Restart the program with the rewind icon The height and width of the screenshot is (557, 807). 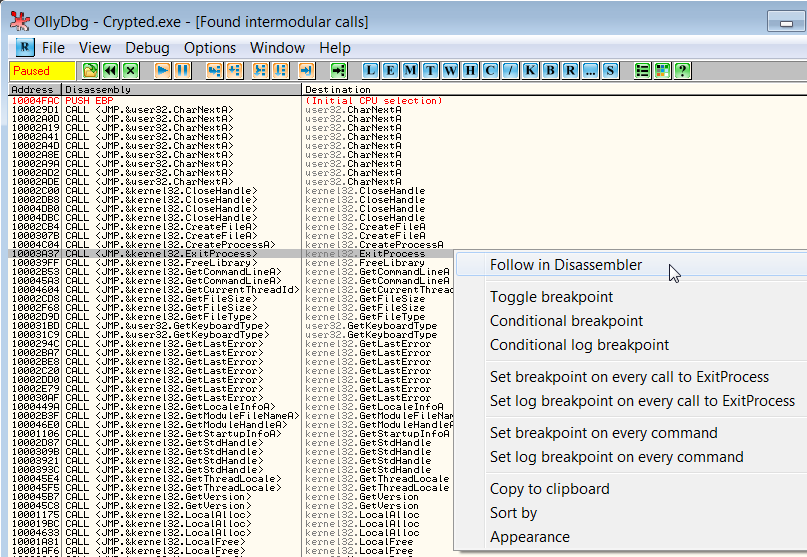111,71
